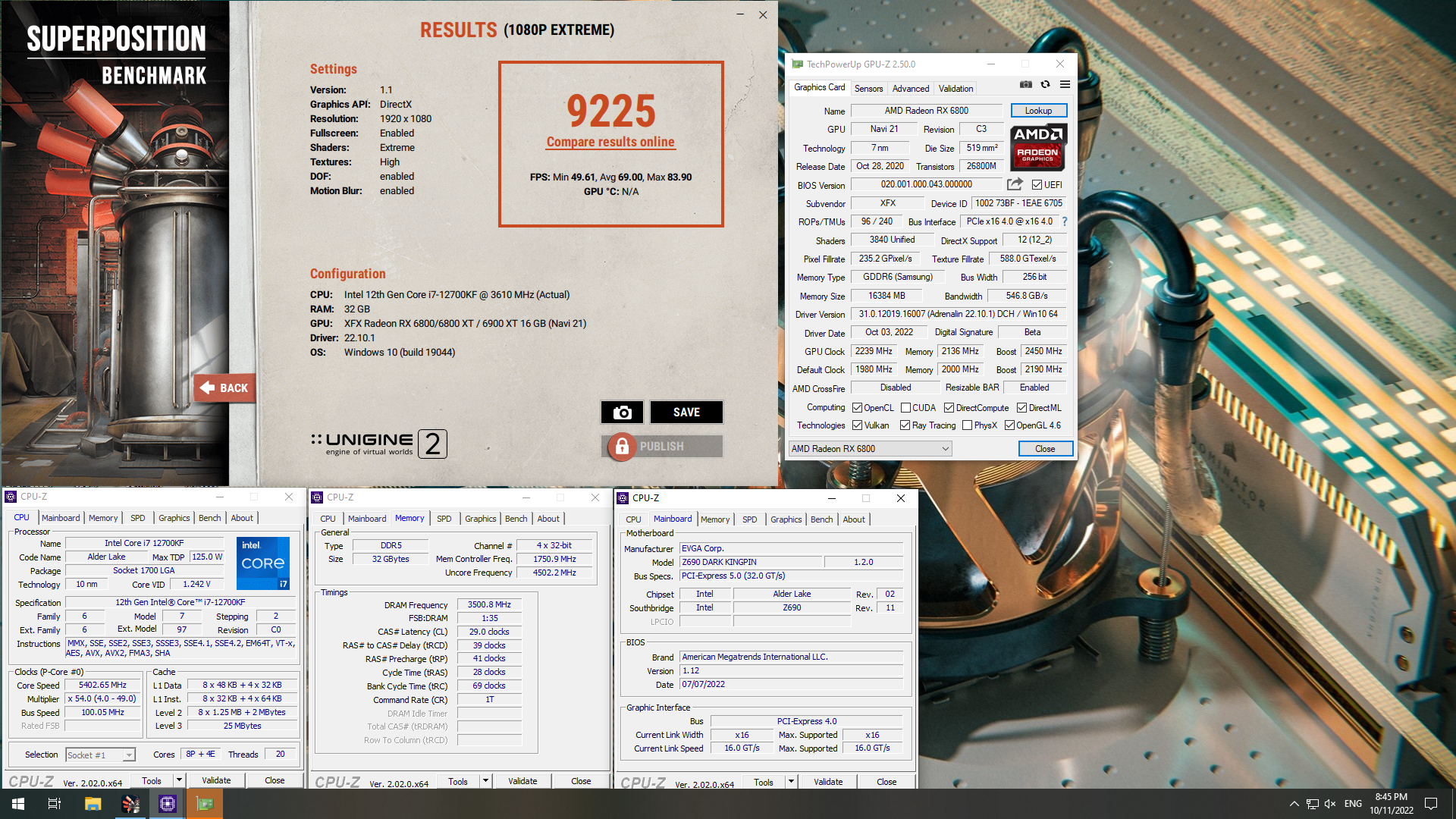Click Validate in the first CPU-Z window
The height and width of the screenshot is (819, 1456).
(x=216, y=780)
